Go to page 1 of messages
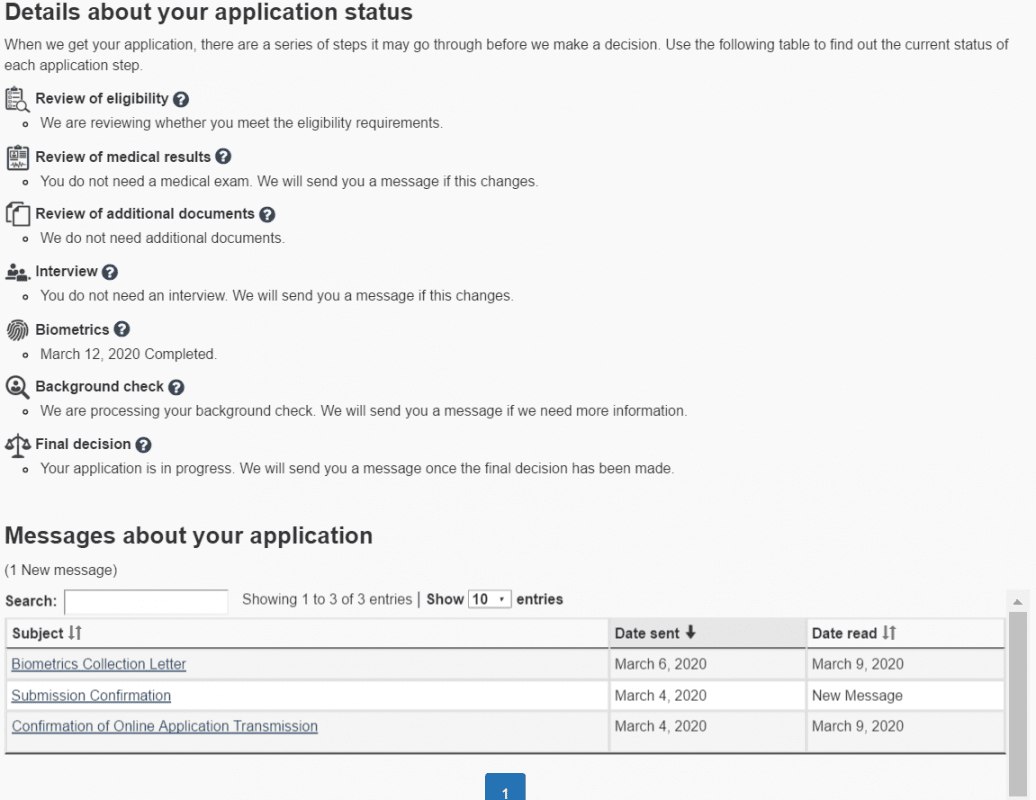This screenshot has height=800, width=1036. pos(505,789)
